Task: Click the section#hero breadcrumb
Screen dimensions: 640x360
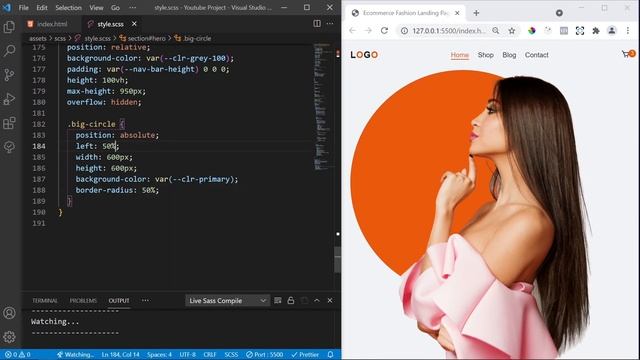Action: pos(142,38)
